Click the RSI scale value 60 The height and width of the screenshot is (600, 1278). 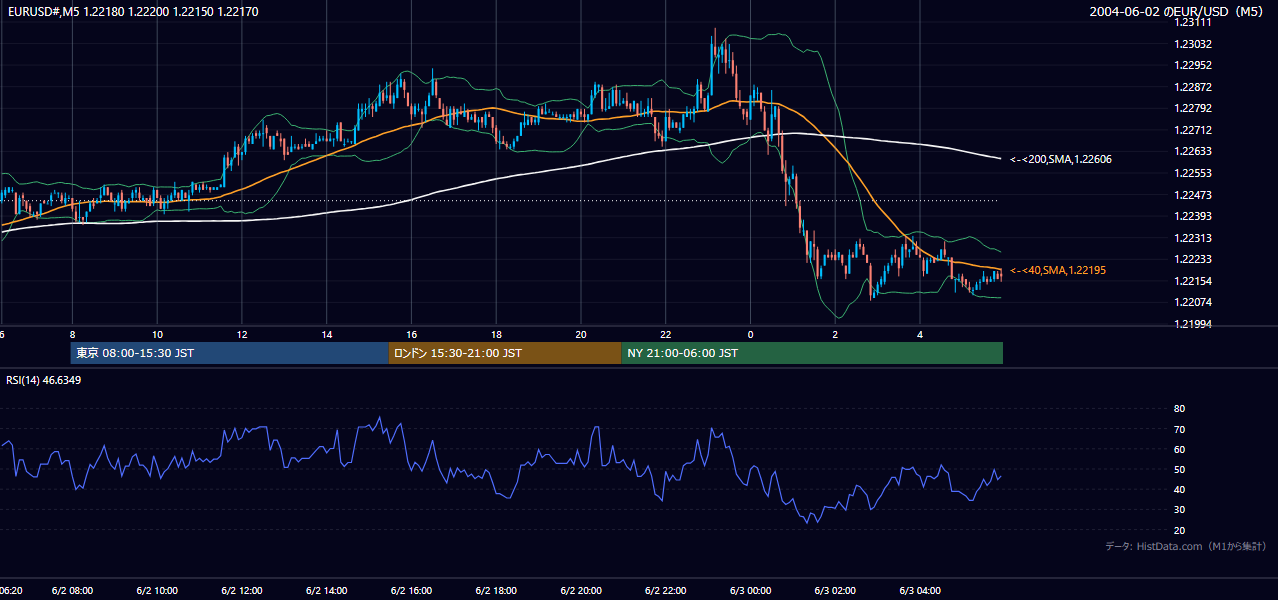[1179, 449]
